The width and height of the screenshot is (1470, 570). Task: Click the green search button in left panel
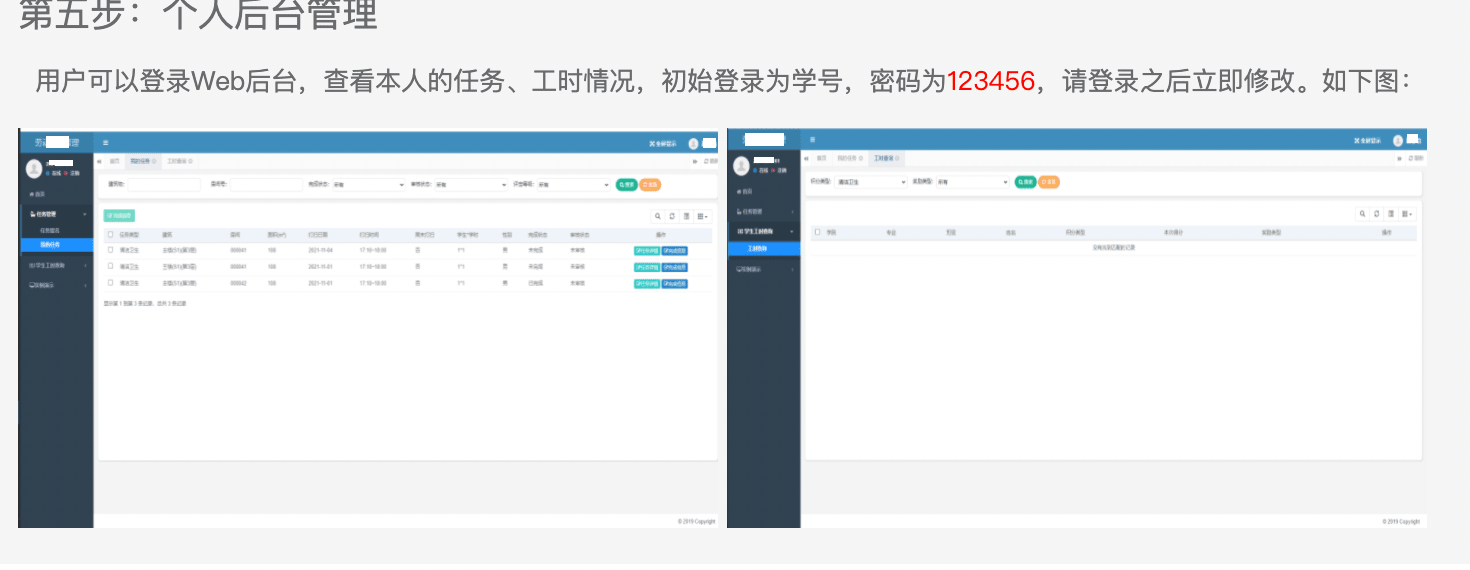626,185
